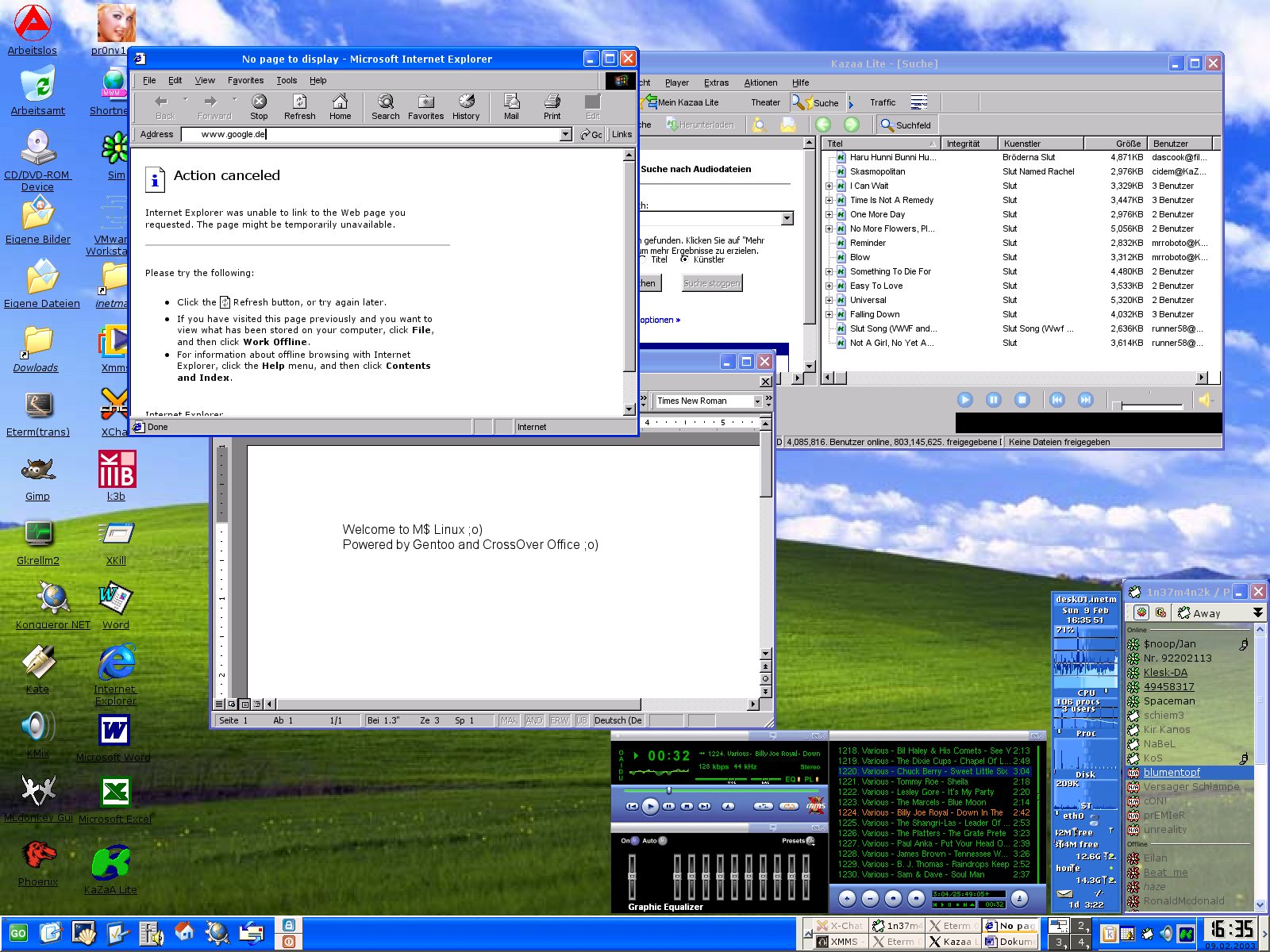This screenshot has height=952, width=1270.
Task: Click the equalizer preamp slider
Action: 633,877
